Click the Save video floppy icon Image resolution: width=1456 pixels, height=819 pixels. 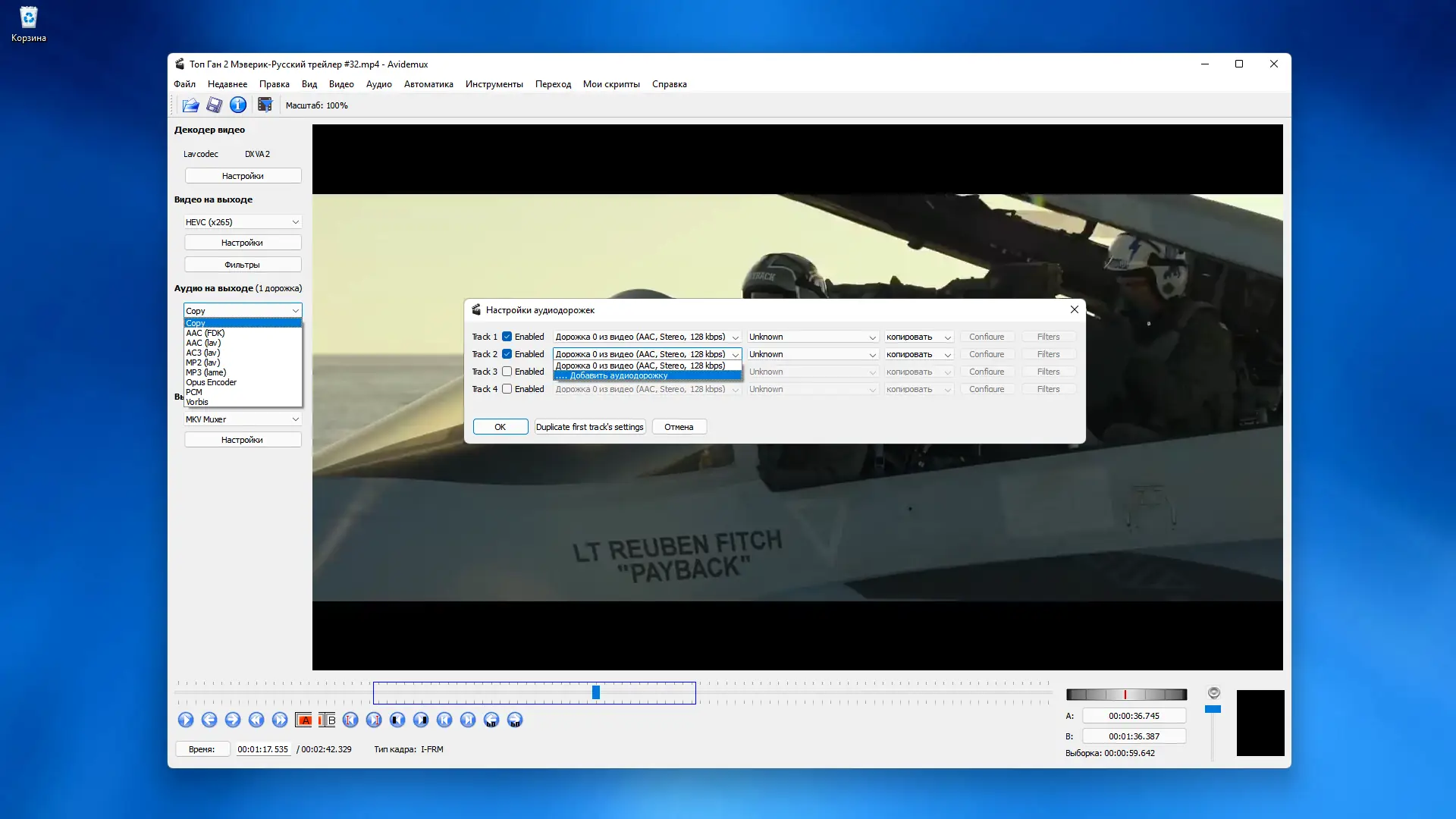point(215,105)
